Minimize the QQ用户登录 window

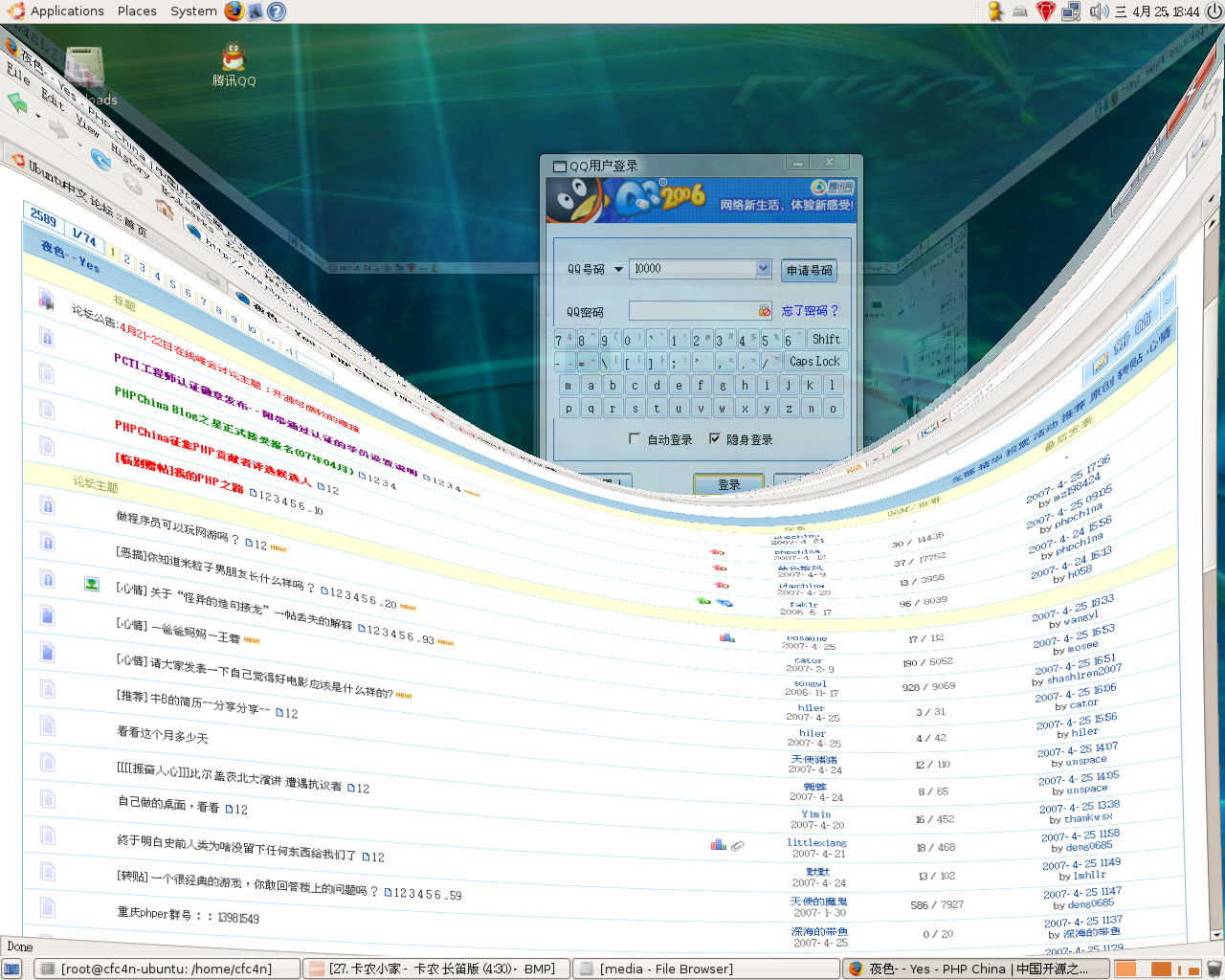click(x=798, y=164)
